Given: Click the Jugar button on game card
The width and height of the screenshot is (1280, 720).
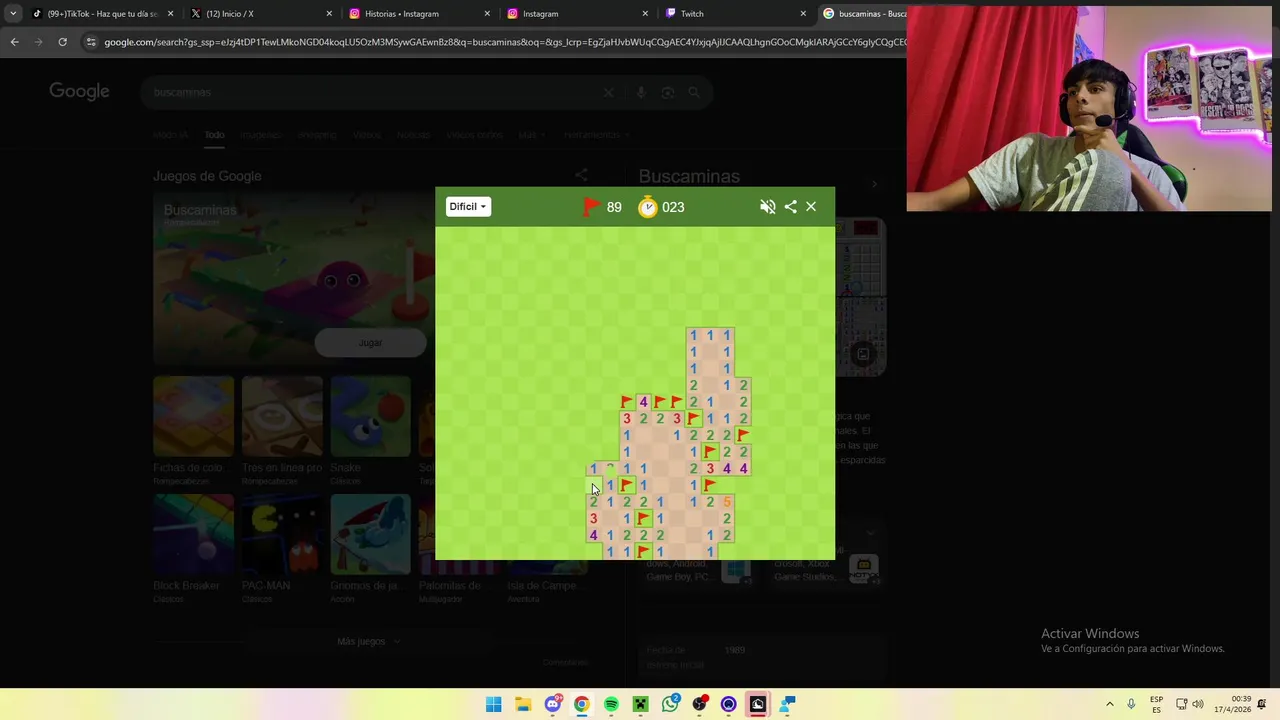Looking at the screenshot, I should coord(370,343).
